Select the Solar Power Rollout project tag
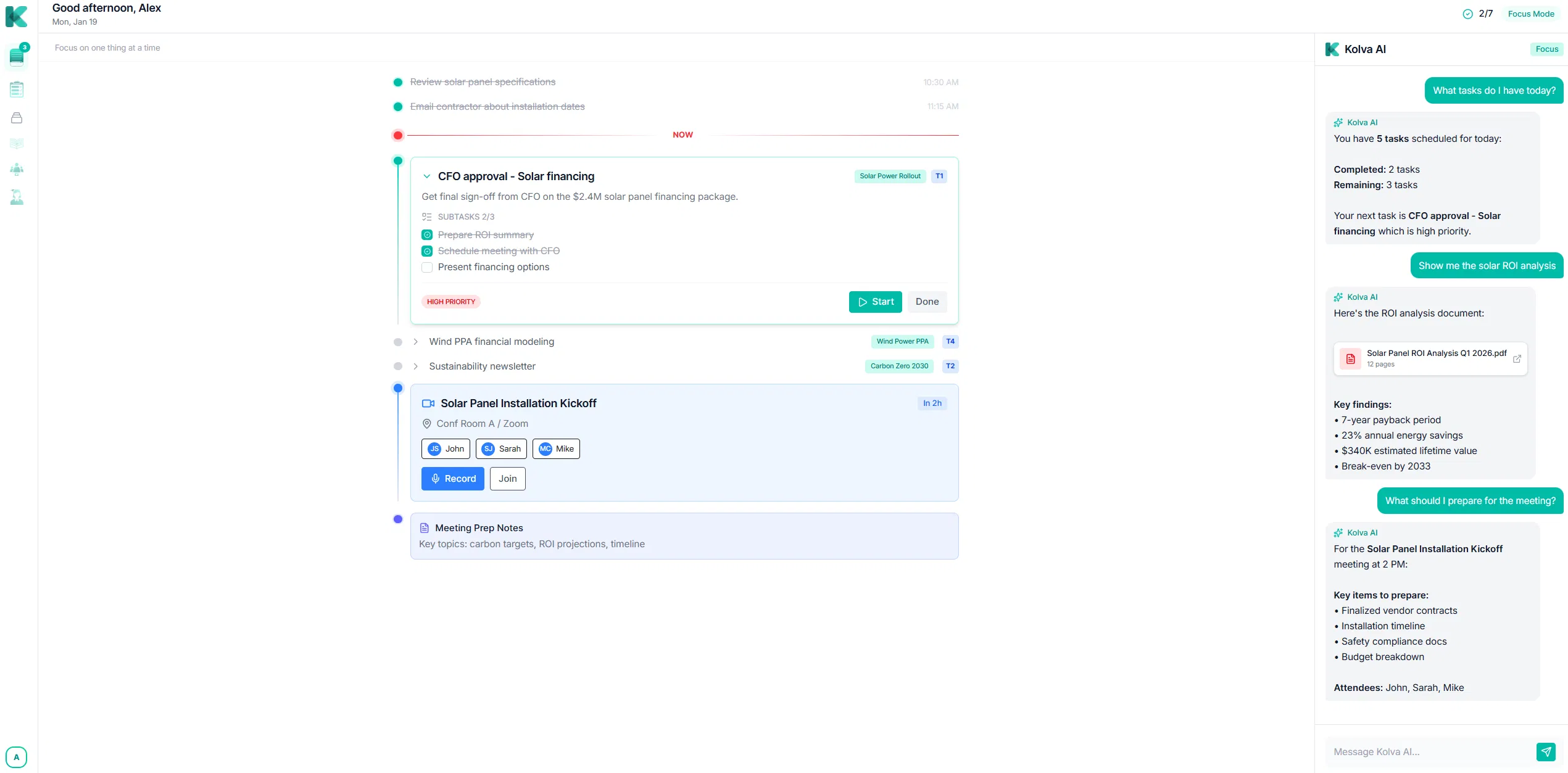This screenshot has height=773, width=1568. click(890, 176)
